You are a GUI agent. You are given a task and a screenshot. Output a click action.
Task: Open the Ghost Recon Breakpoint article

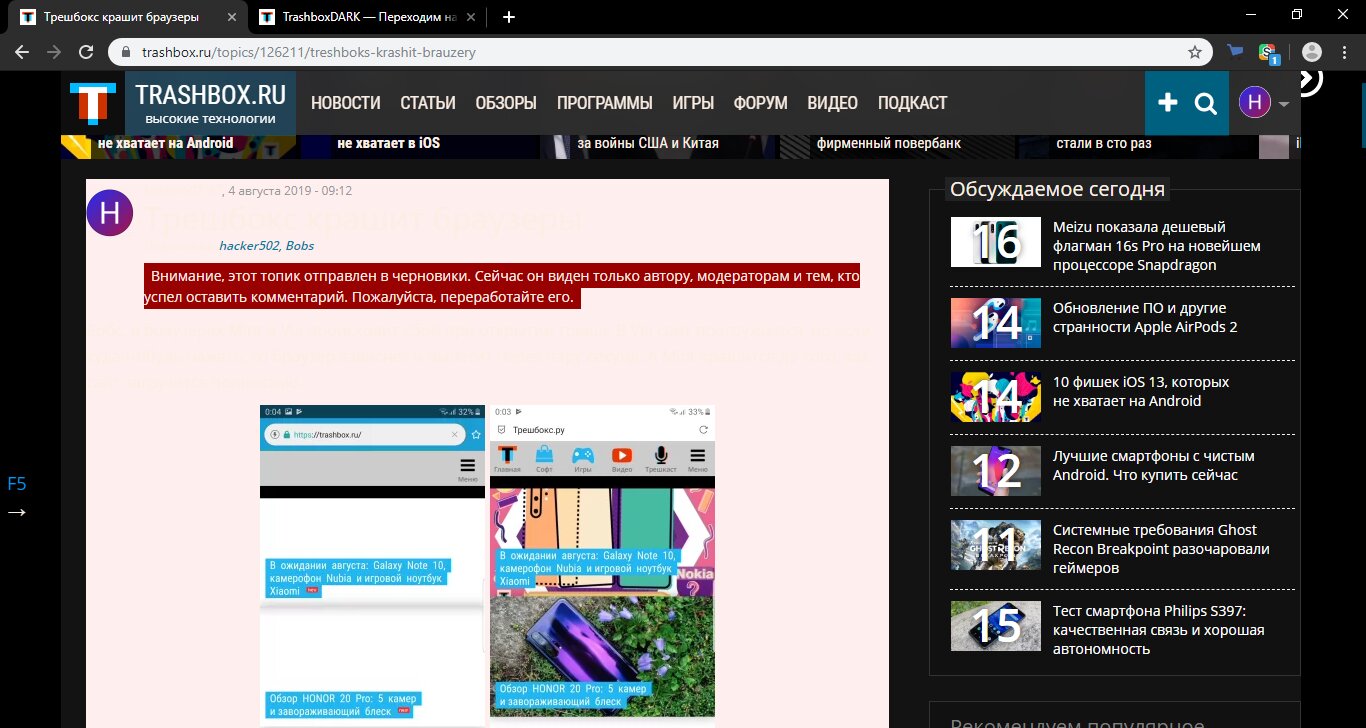pyautogui.click(x=1161, y=548)
